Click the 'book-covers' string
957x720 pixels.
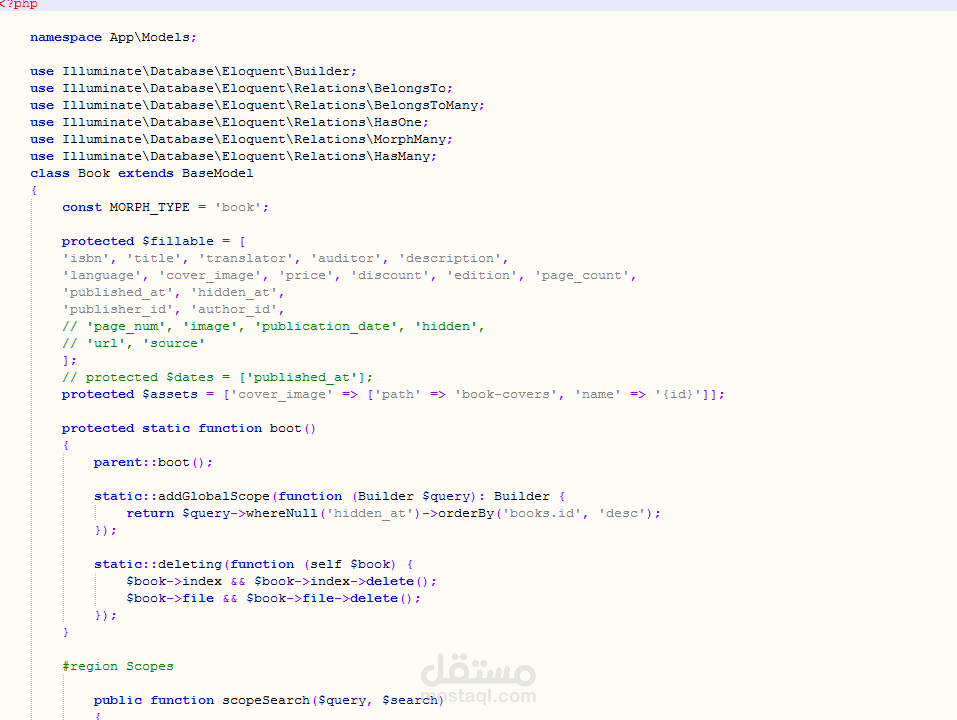tap(505, 395)
